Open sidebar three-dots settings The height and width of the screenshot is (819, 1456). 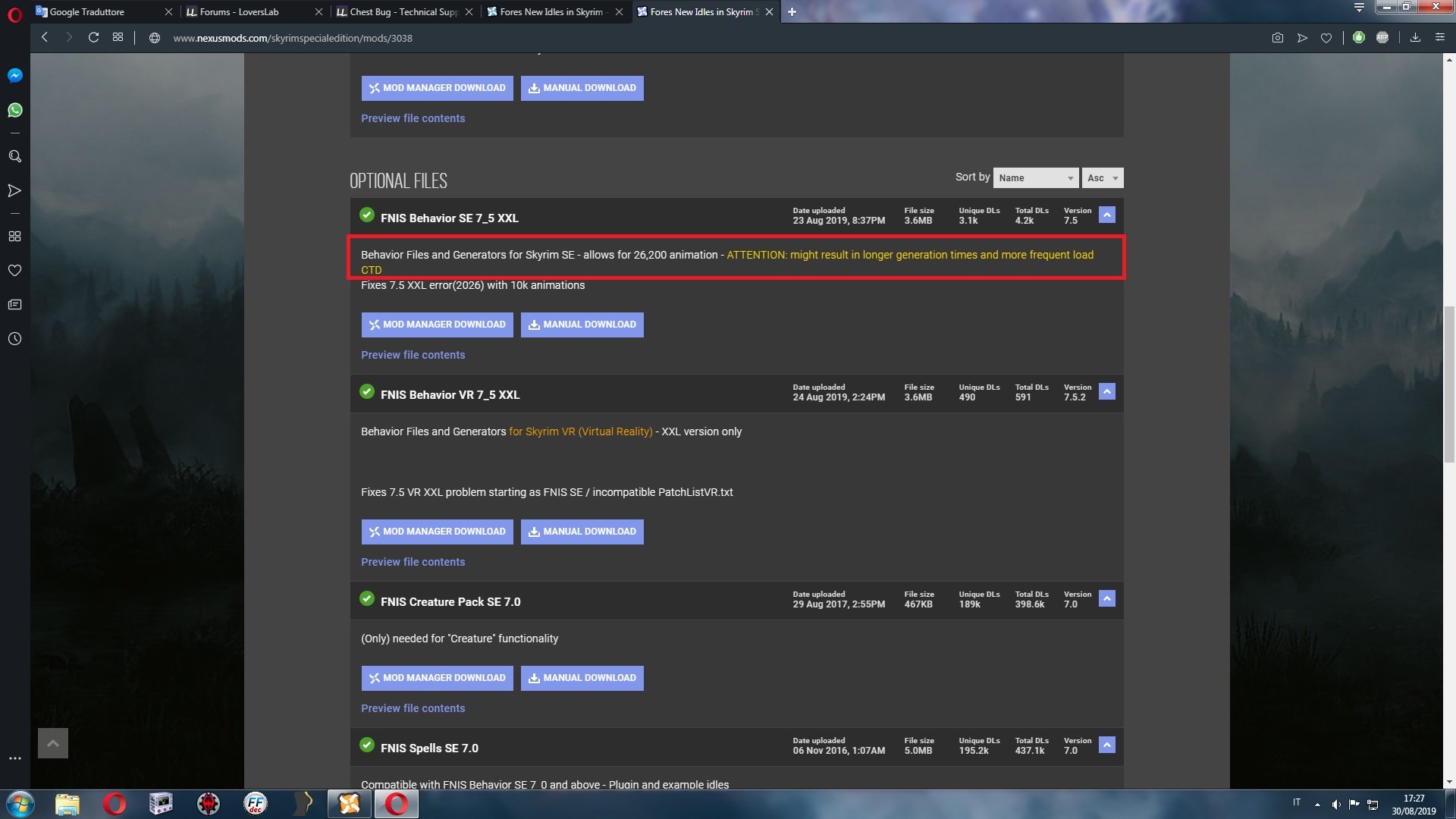coord(14,758)
